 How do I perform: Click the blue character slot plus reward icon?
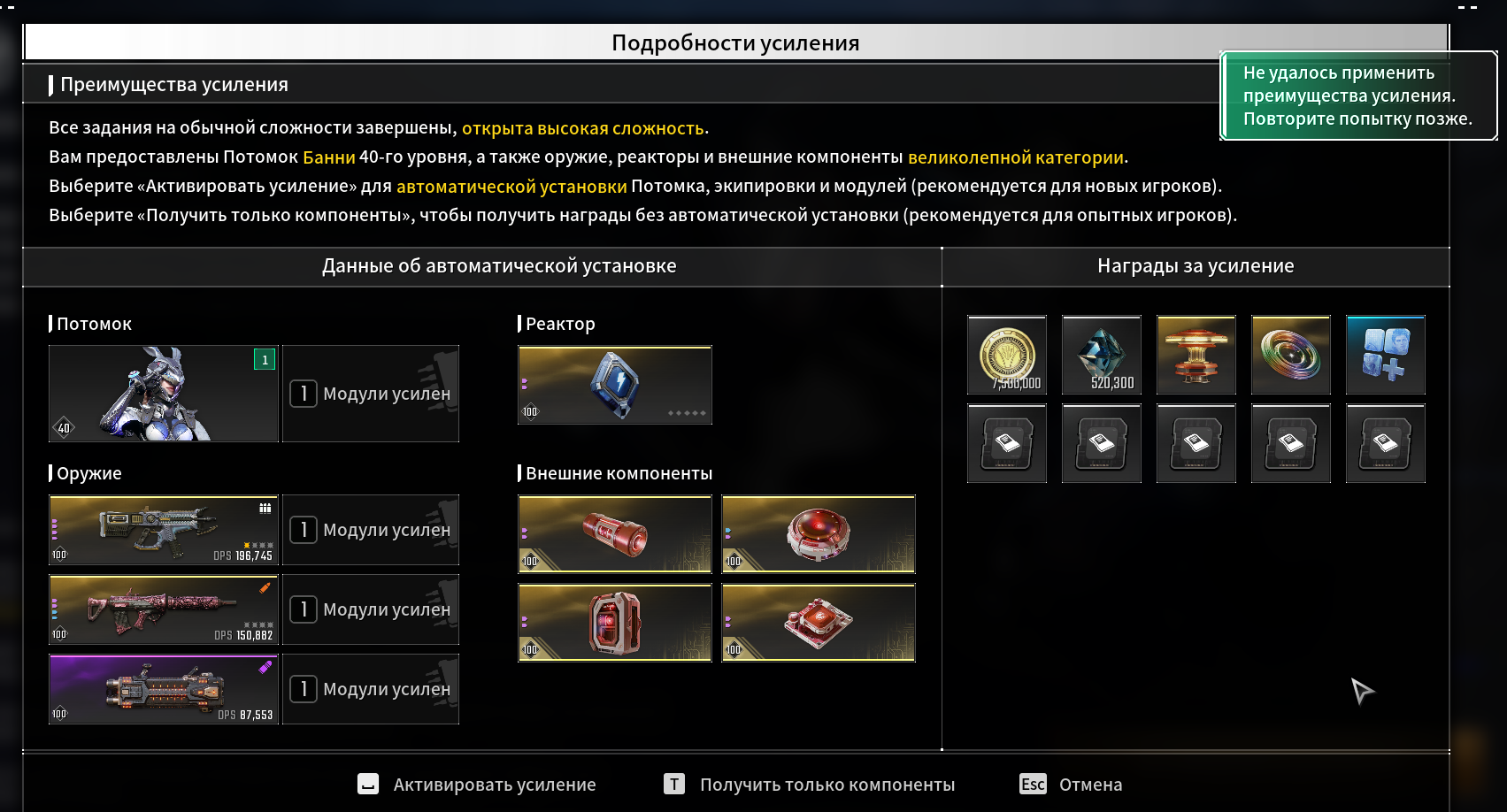point(1386,355)
